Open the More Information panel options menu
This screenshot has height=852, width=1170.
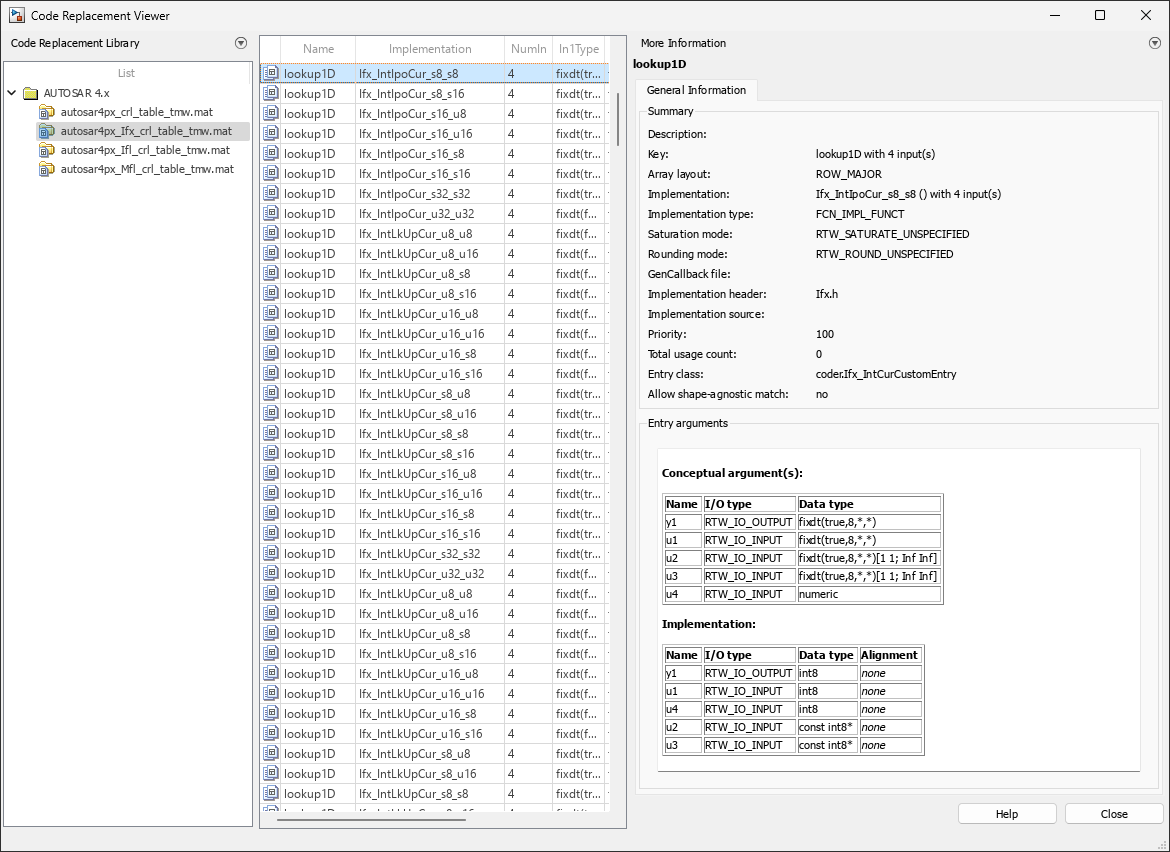[x=1155, y=43]
